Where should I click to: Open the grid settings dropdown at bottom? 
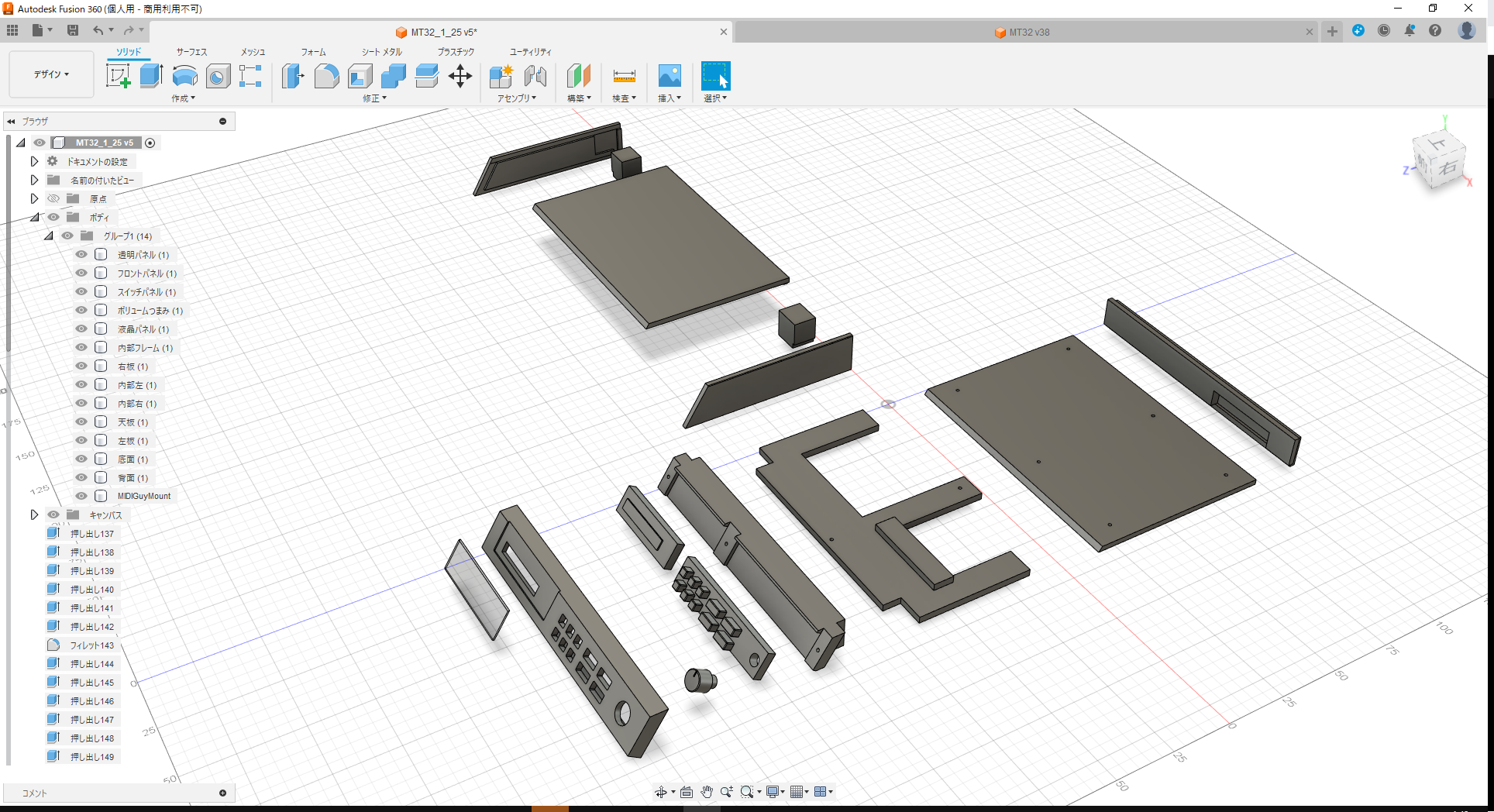(800, 792)
